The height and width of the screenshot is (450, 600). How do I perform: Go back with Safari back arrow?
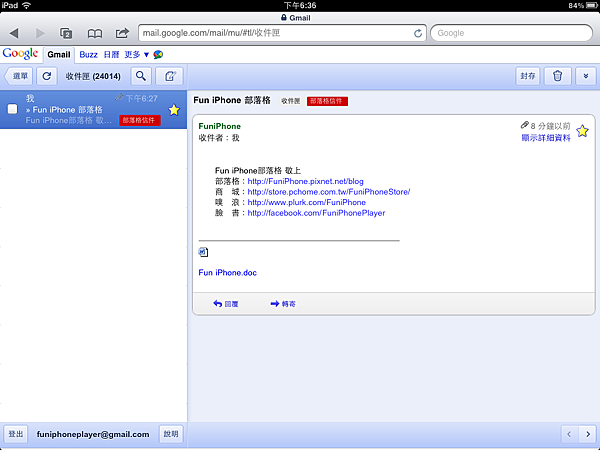(x=14, y=33)
